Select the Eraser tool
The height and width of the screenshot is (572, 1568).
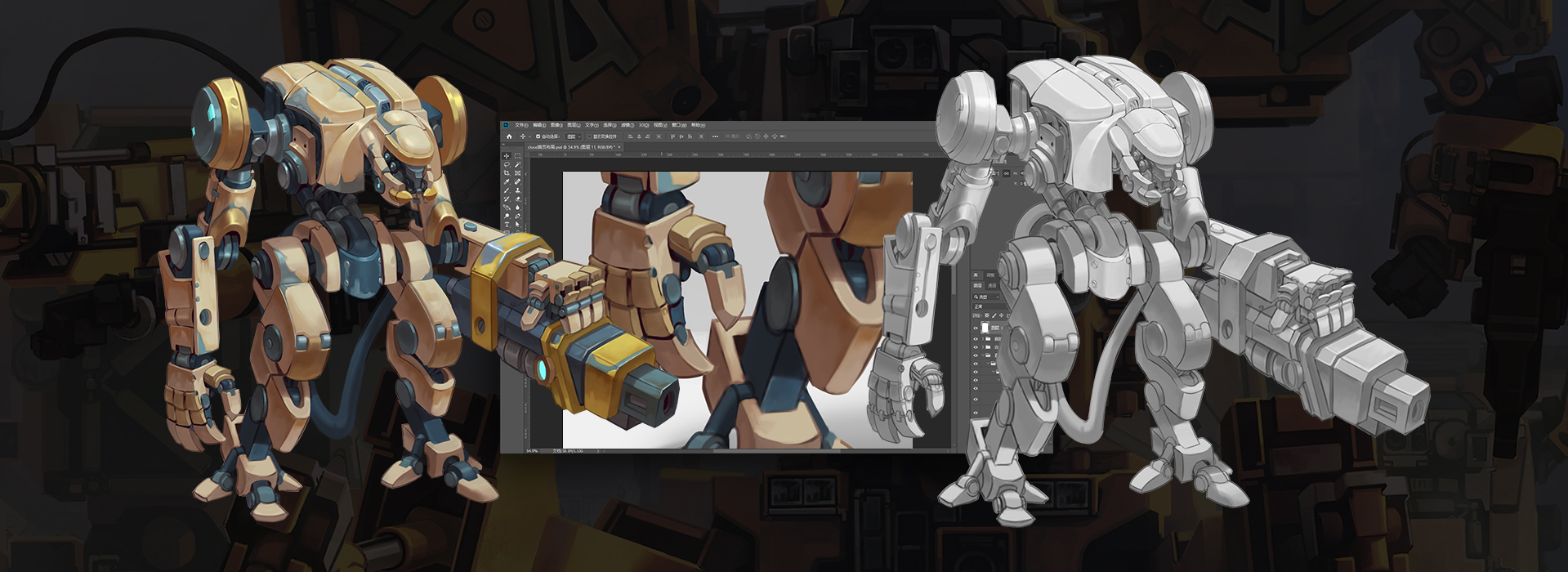pos(517,199)
